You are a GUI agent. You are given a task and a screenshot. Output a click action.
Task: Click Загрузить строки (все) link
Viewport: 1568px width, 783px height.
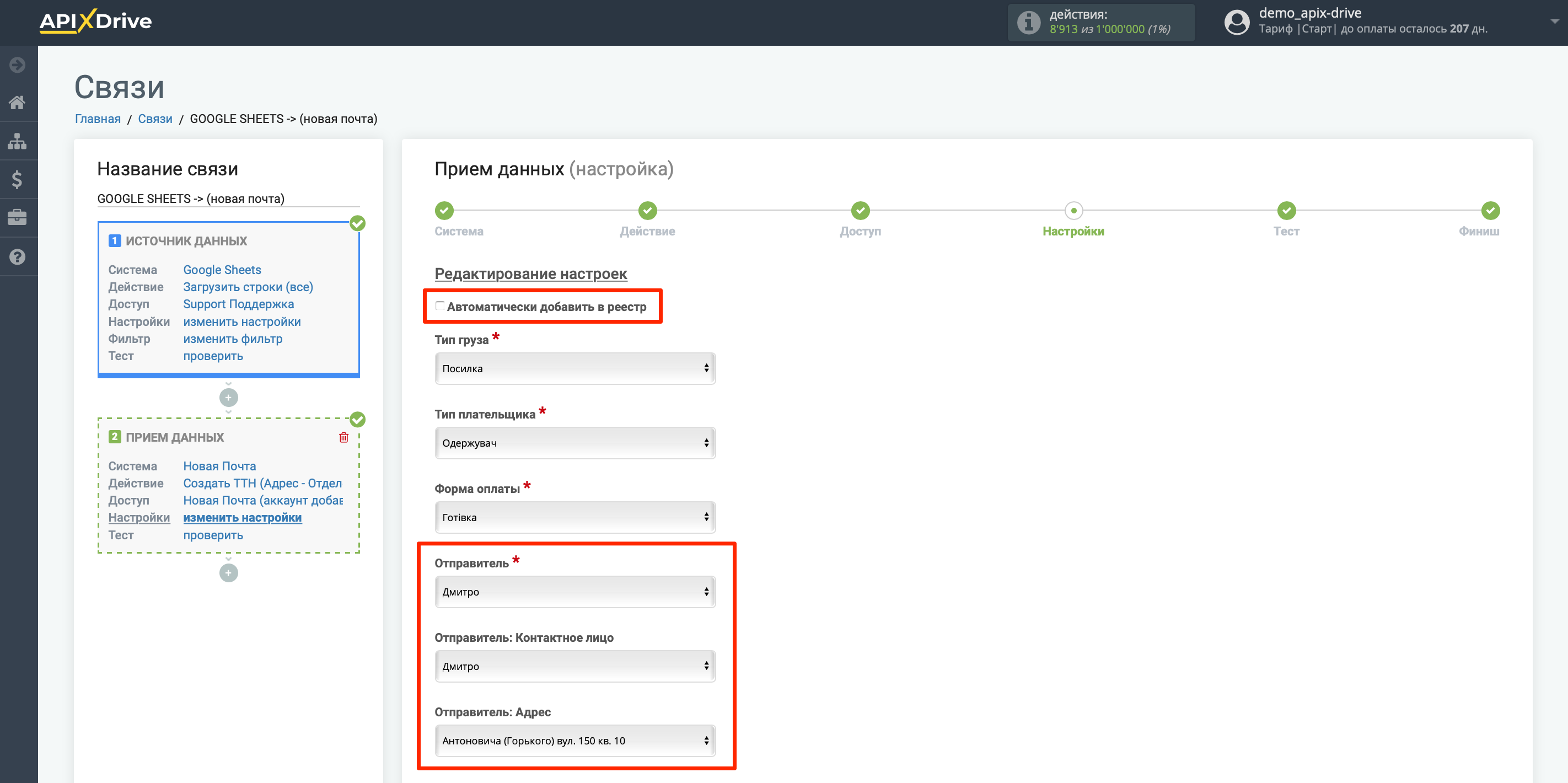coord(248,287)
